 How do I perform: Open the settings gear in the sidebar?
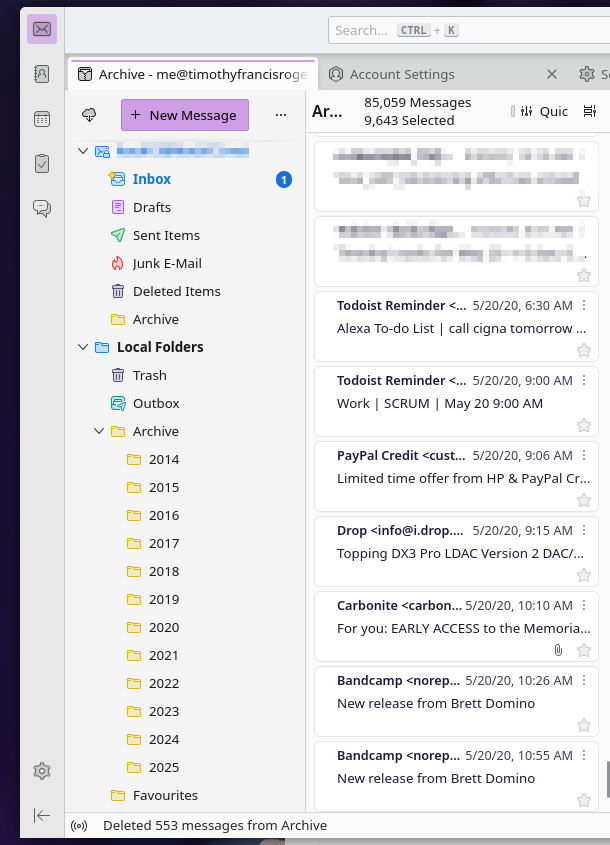(41, 771)
